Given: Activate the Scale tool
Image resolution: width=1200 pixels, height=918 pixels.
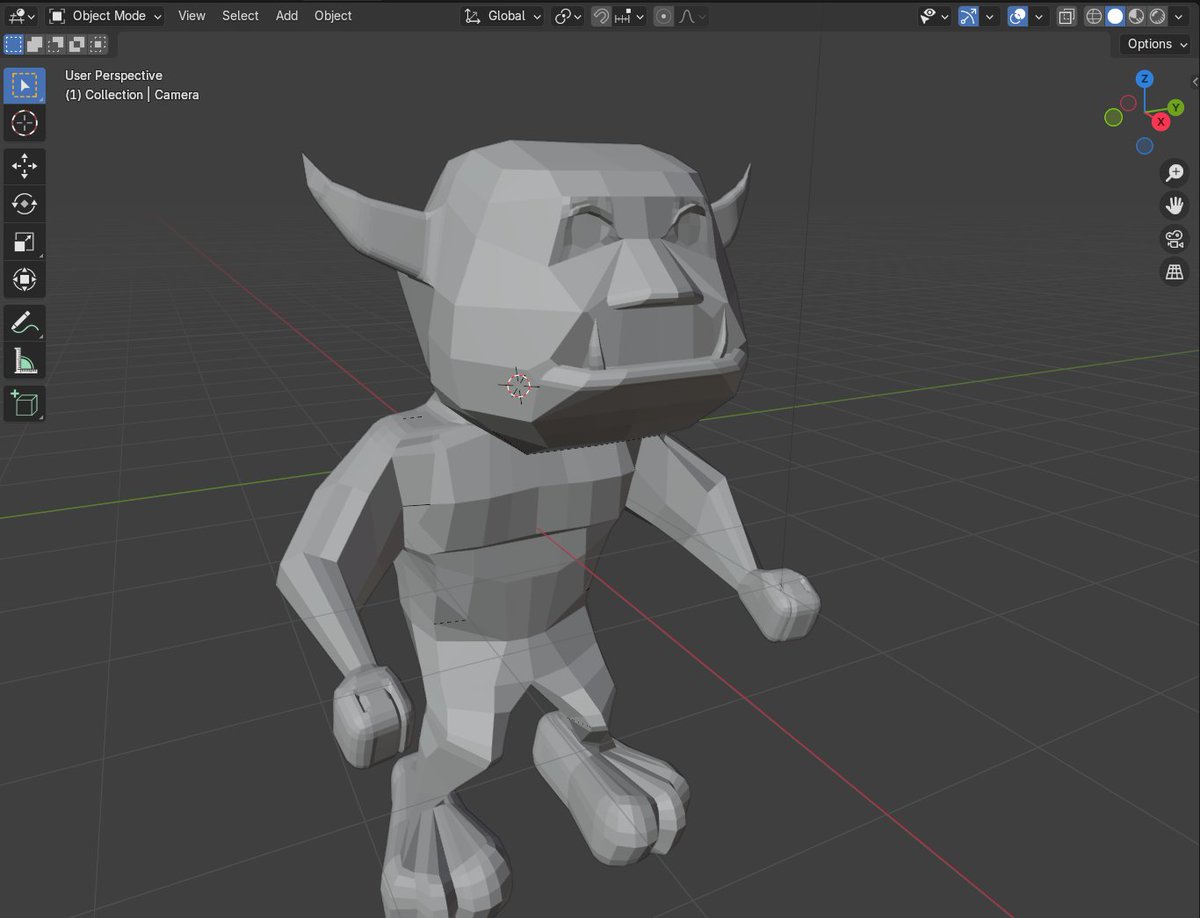Looking at the screenshot, I should [x=24, y=242].
